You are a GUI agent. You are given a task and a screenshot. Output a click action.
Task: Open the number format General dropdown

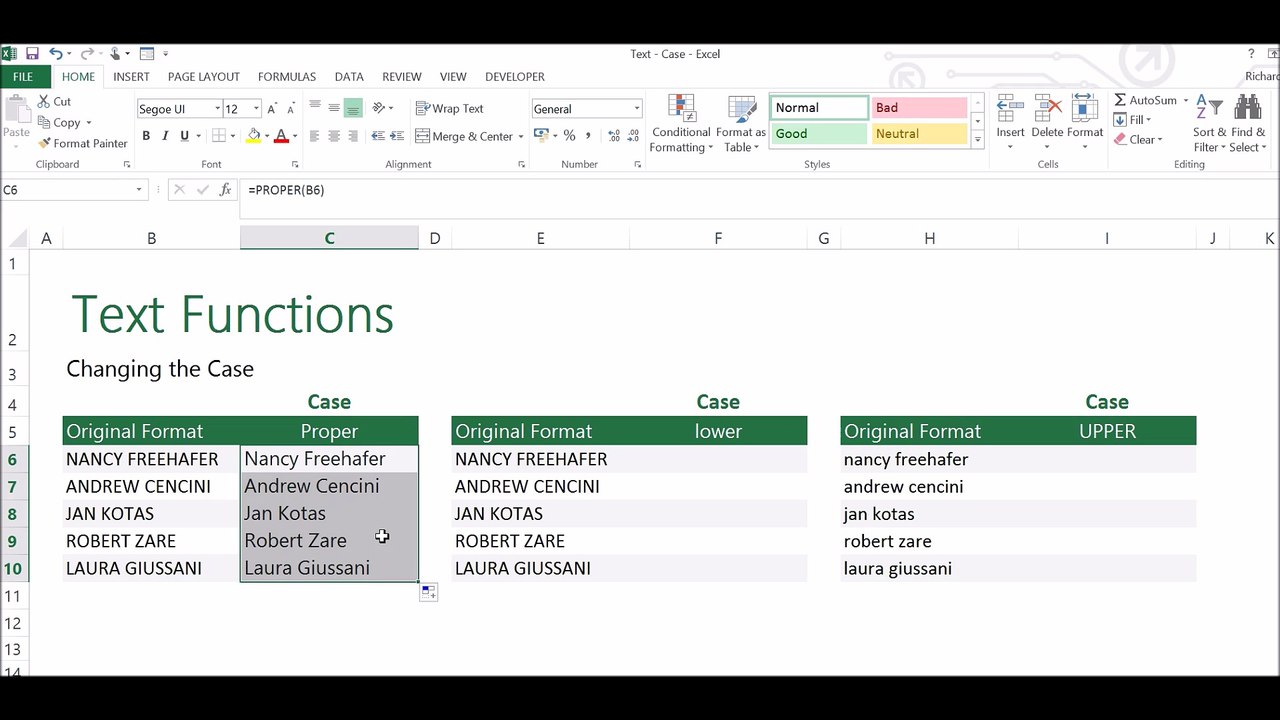[x=637, y=109]
